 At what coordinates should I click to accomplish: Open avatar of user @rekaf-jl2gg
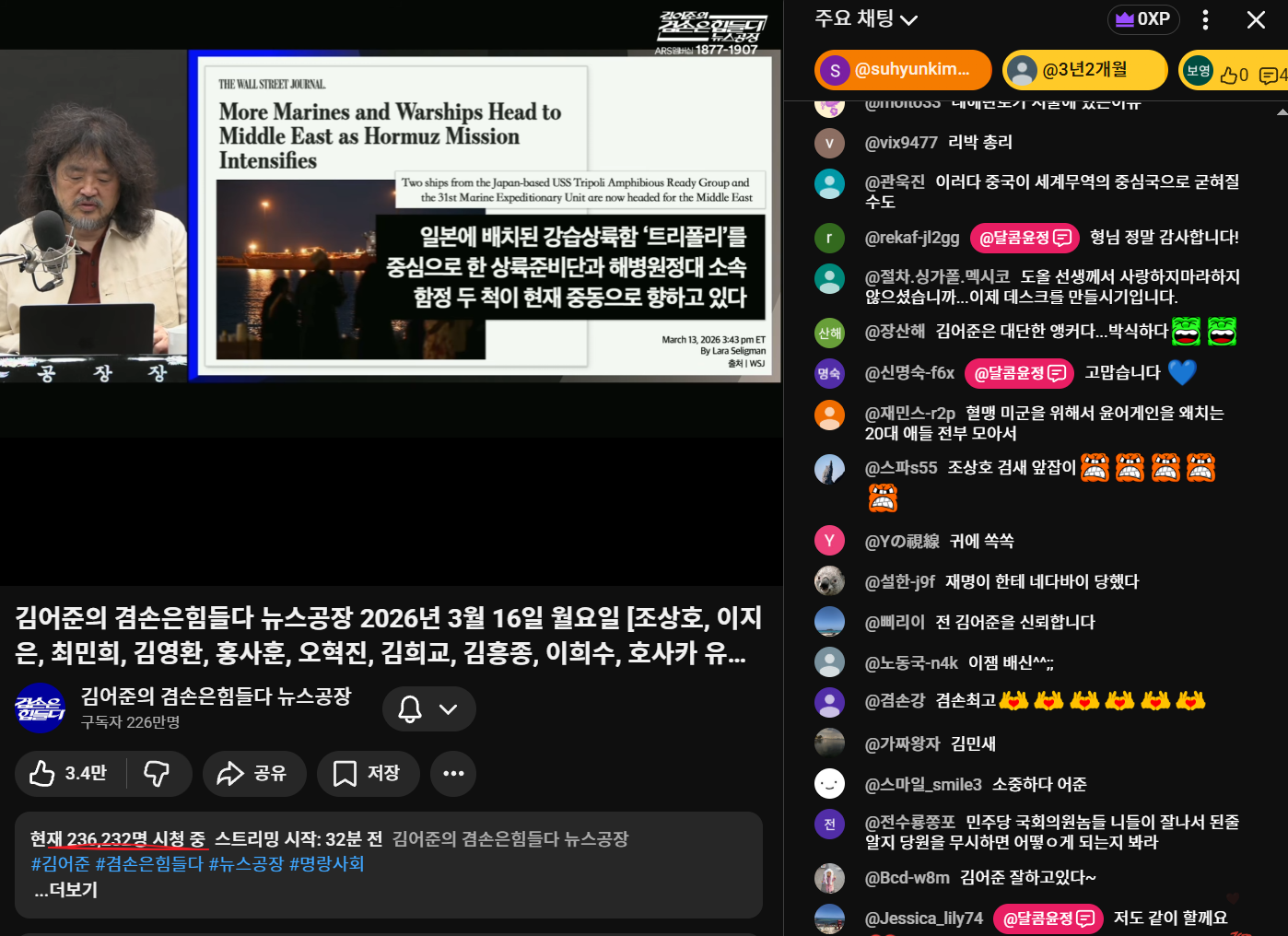(x=829, y=238)
